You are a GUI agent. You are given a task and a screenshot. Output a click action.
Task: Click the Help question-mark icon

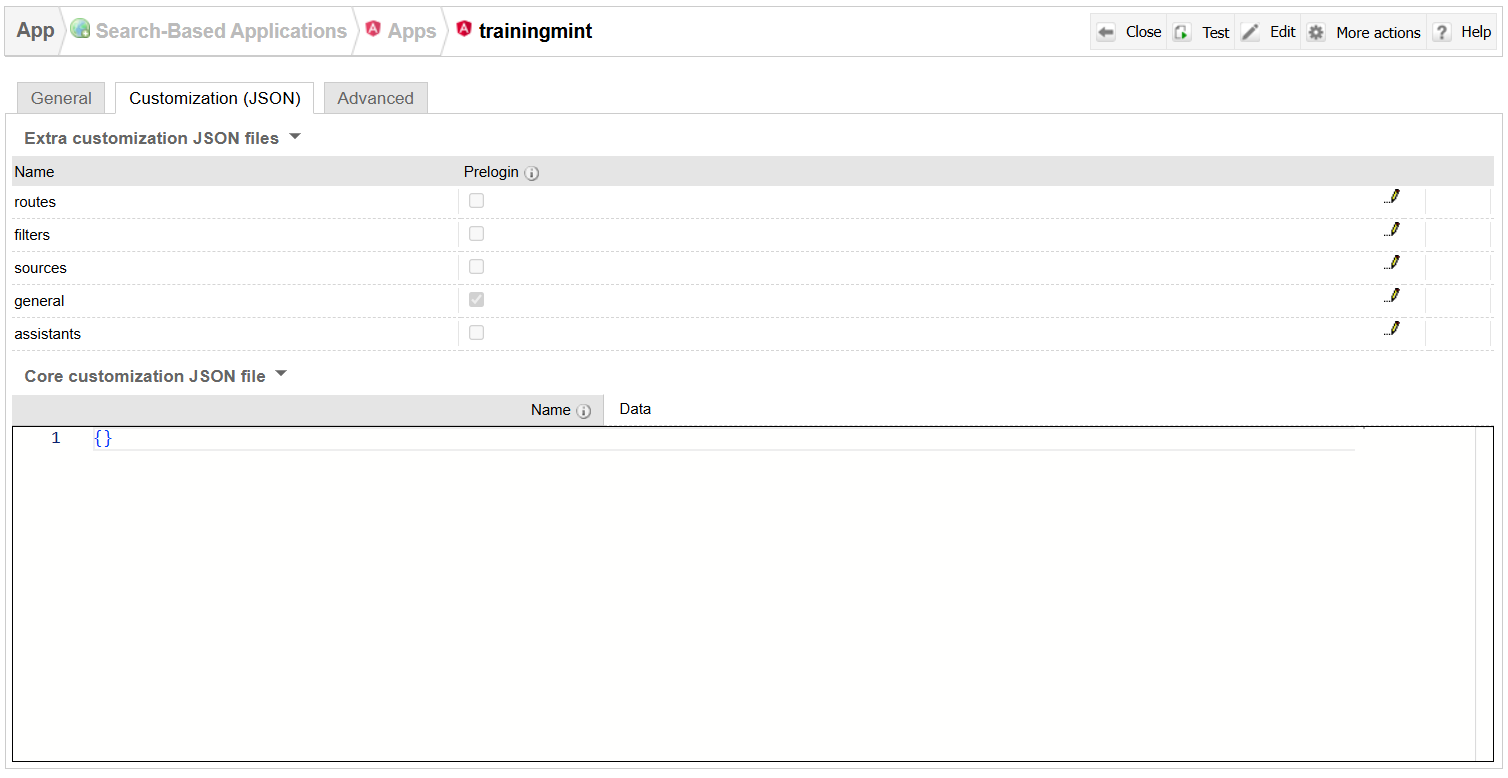pyautogui.click(x=1442, y=32)
